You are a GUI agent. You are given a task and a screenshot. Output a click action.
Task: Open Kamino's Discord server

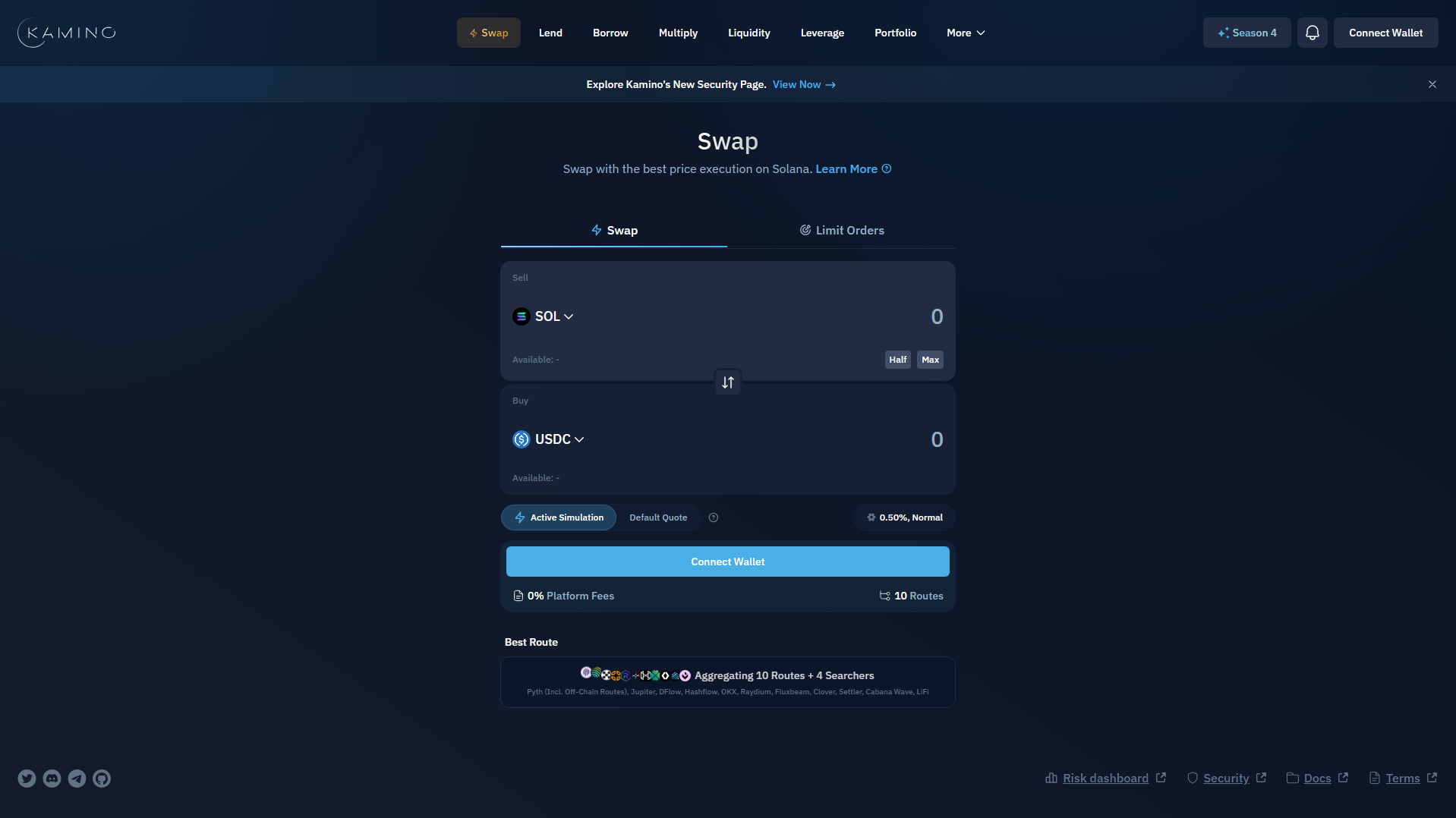[x=52, y=779]
